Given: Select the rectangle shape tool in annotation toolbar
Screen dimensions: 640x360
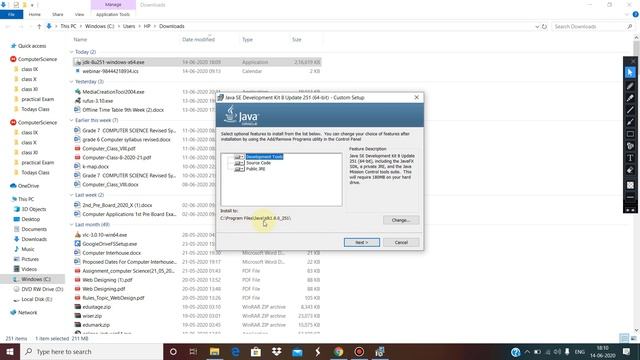Looking at the screenshot, I should [630, 134].
